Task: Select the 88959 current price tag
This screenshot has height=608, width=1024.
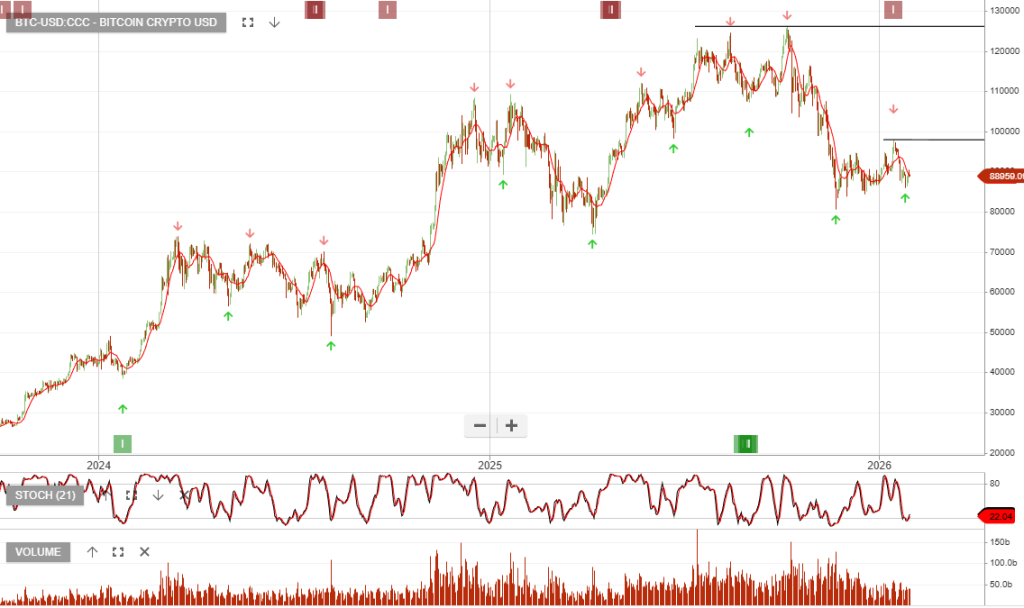Action: [1001, 176]
